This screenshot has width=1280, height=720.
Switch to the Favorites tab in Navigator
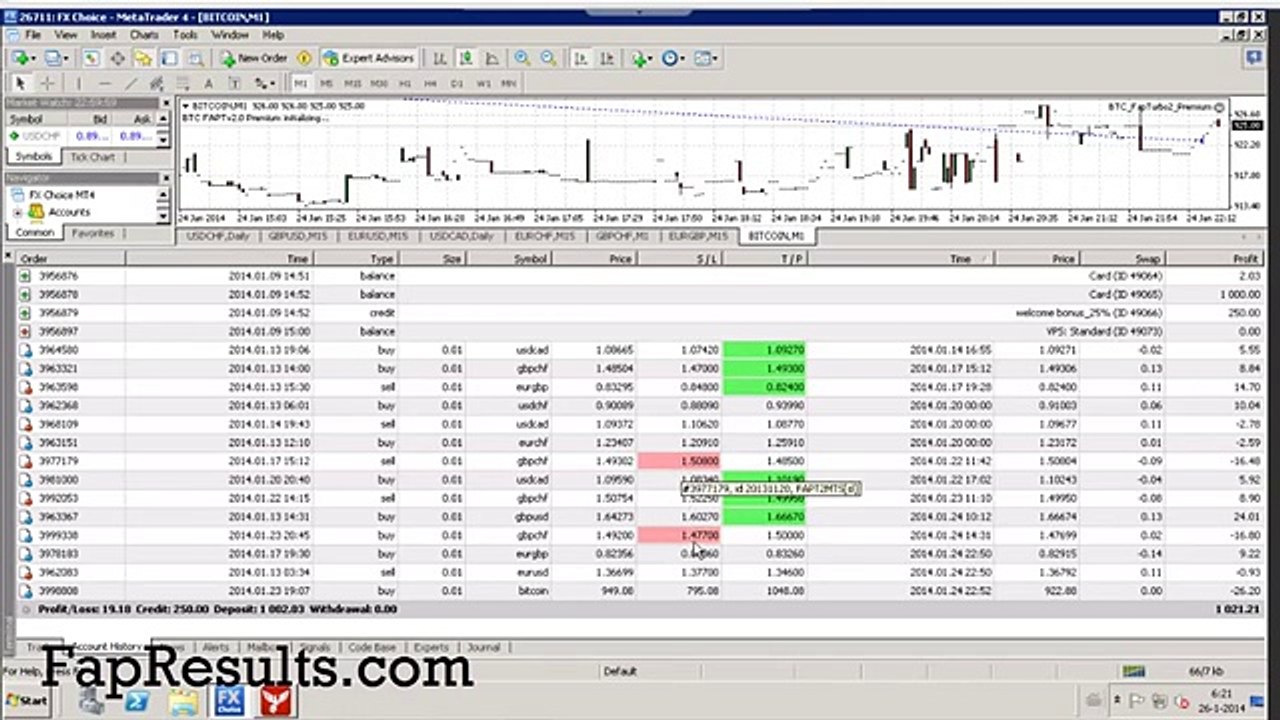(93, 233)
